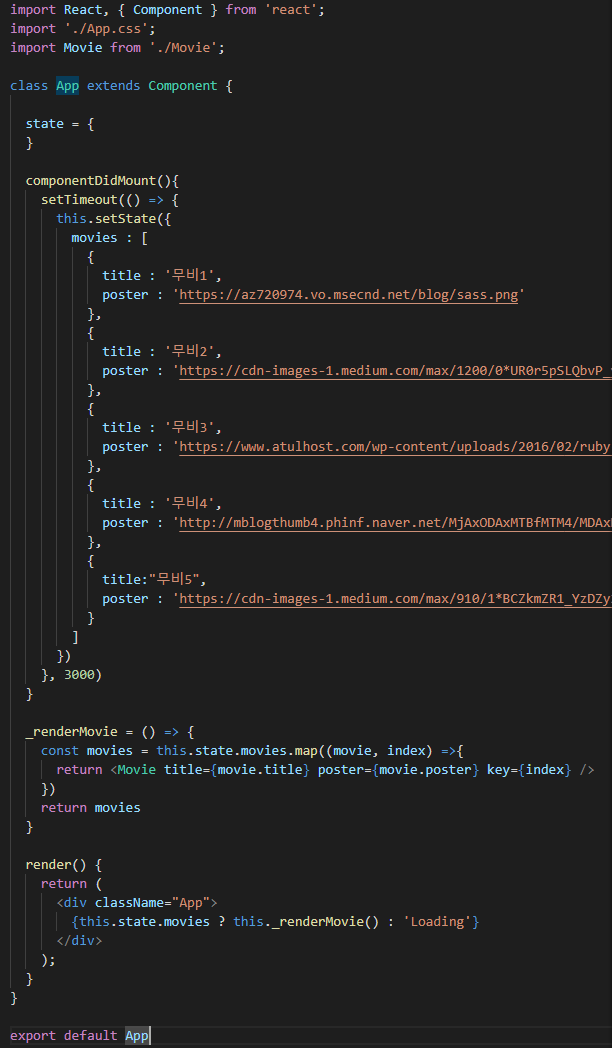This screenshot has width=612, height=1048.
Task: Click the 'Loading' string literal
Action: (x=437, y=922)
